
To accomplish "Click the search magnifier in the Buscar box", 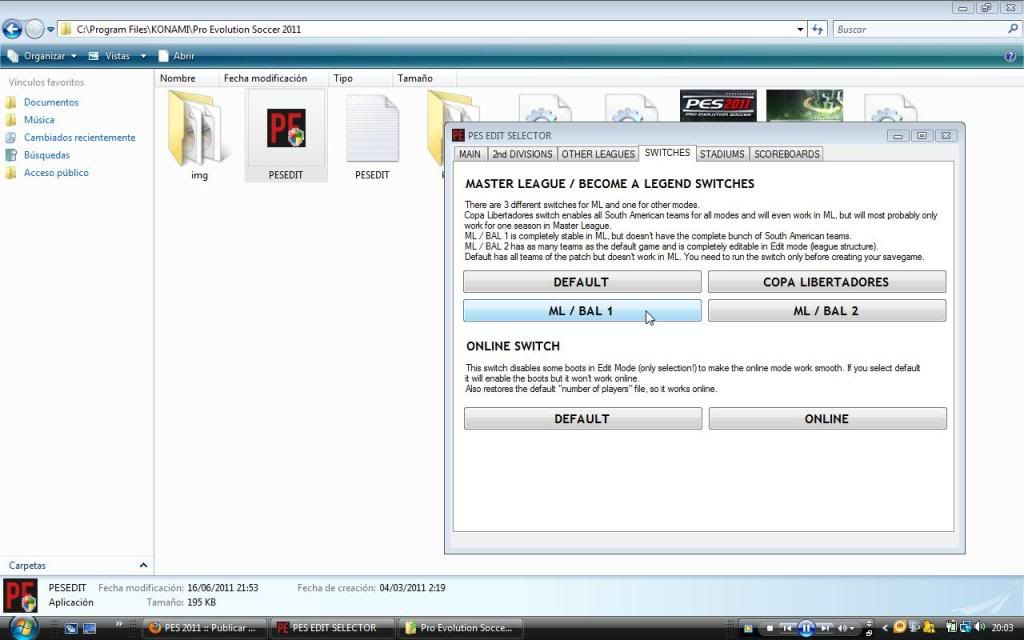I will (x=1012, y=29).
